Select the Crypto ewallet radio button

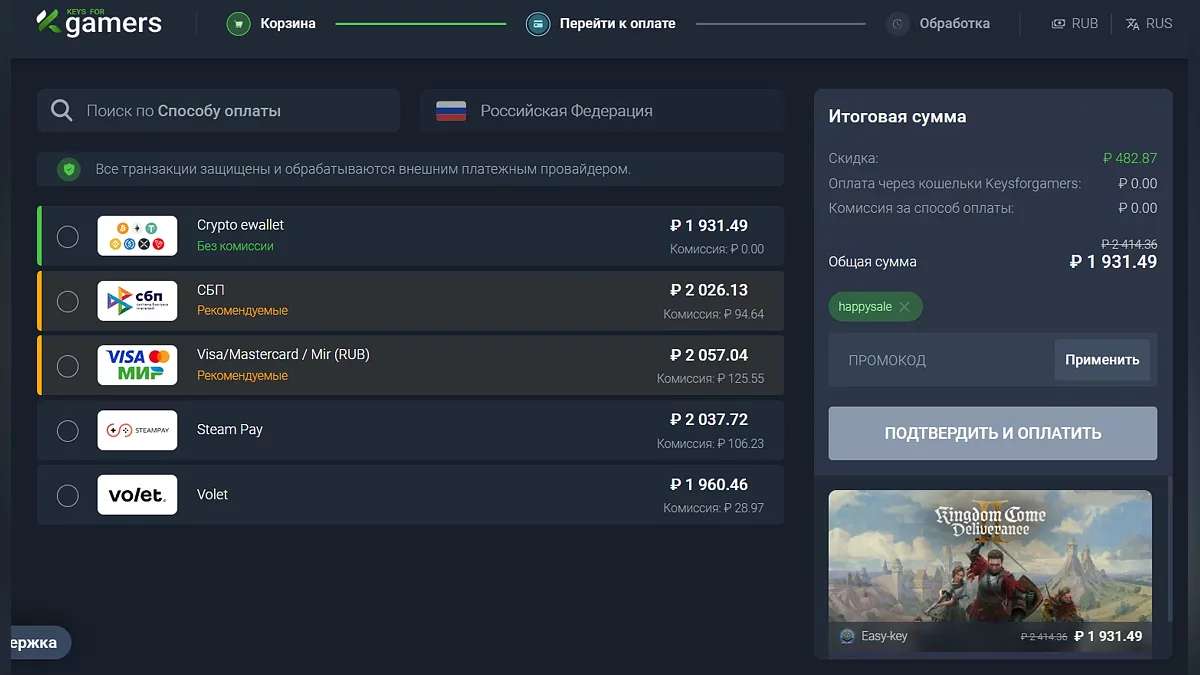67,237
